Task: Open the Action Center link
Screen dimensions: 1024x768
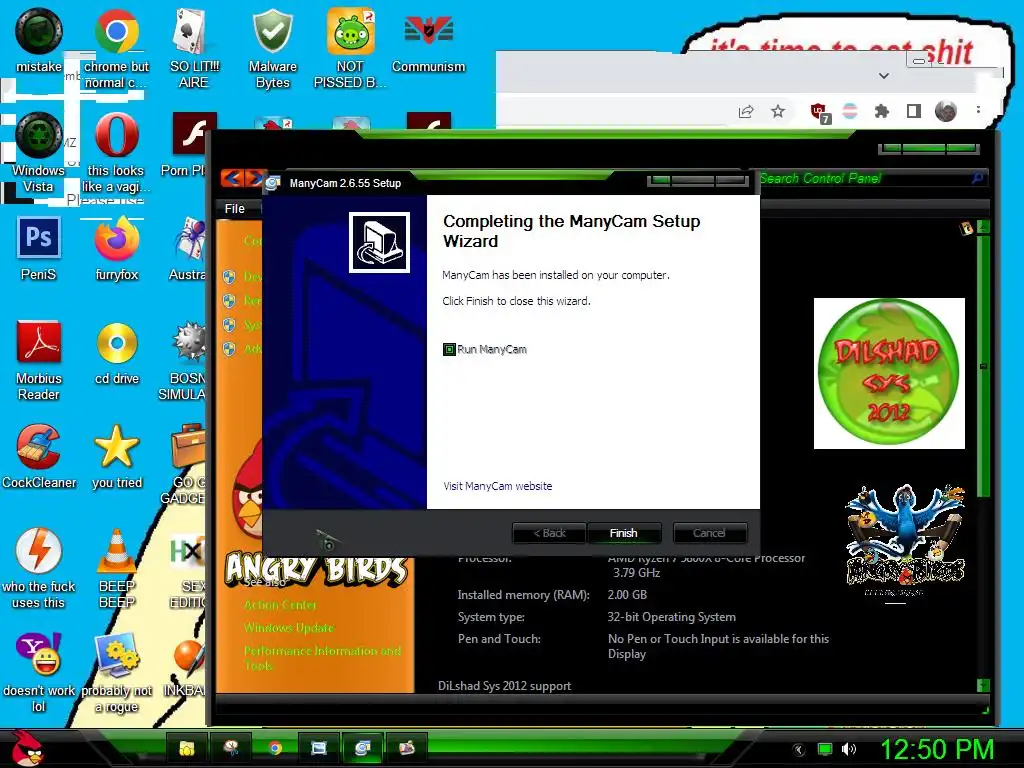Action: click(x=280, y=605)
